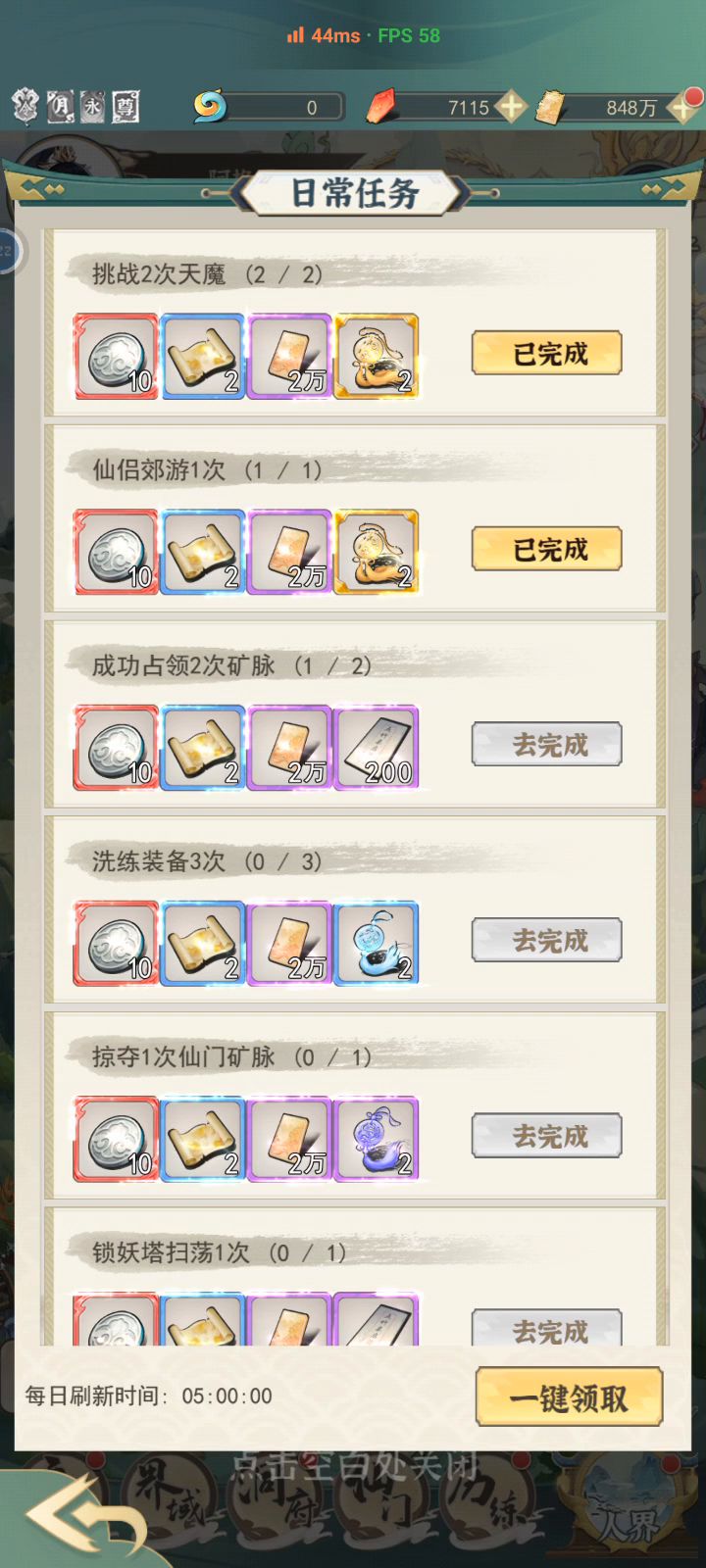Click 去完成 for 成功占领2次矿脉 task
Viewport: 706px width, 1568px height.
[x=547, y=745]
